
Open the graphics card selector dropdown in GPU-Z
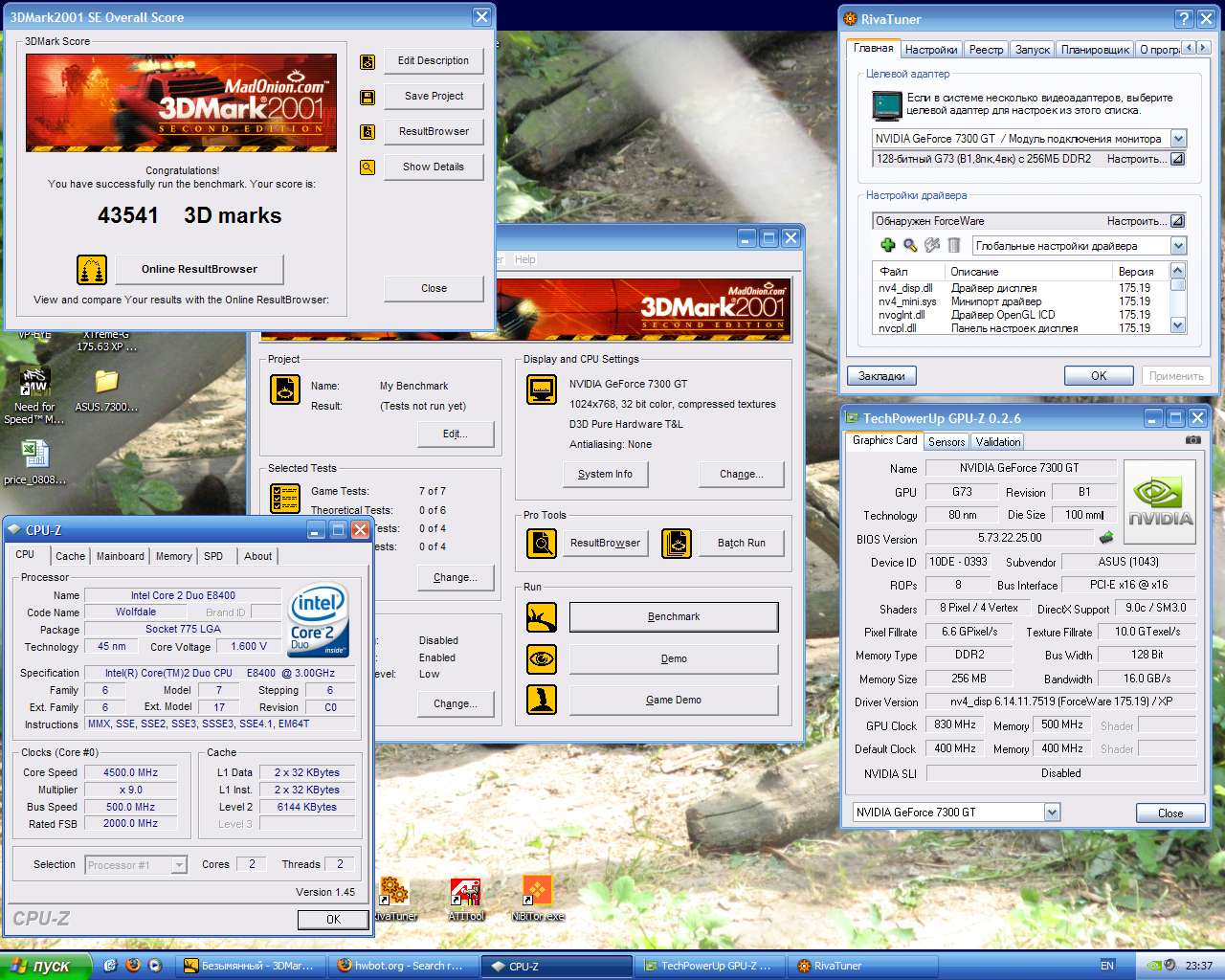click(1052, 813)
